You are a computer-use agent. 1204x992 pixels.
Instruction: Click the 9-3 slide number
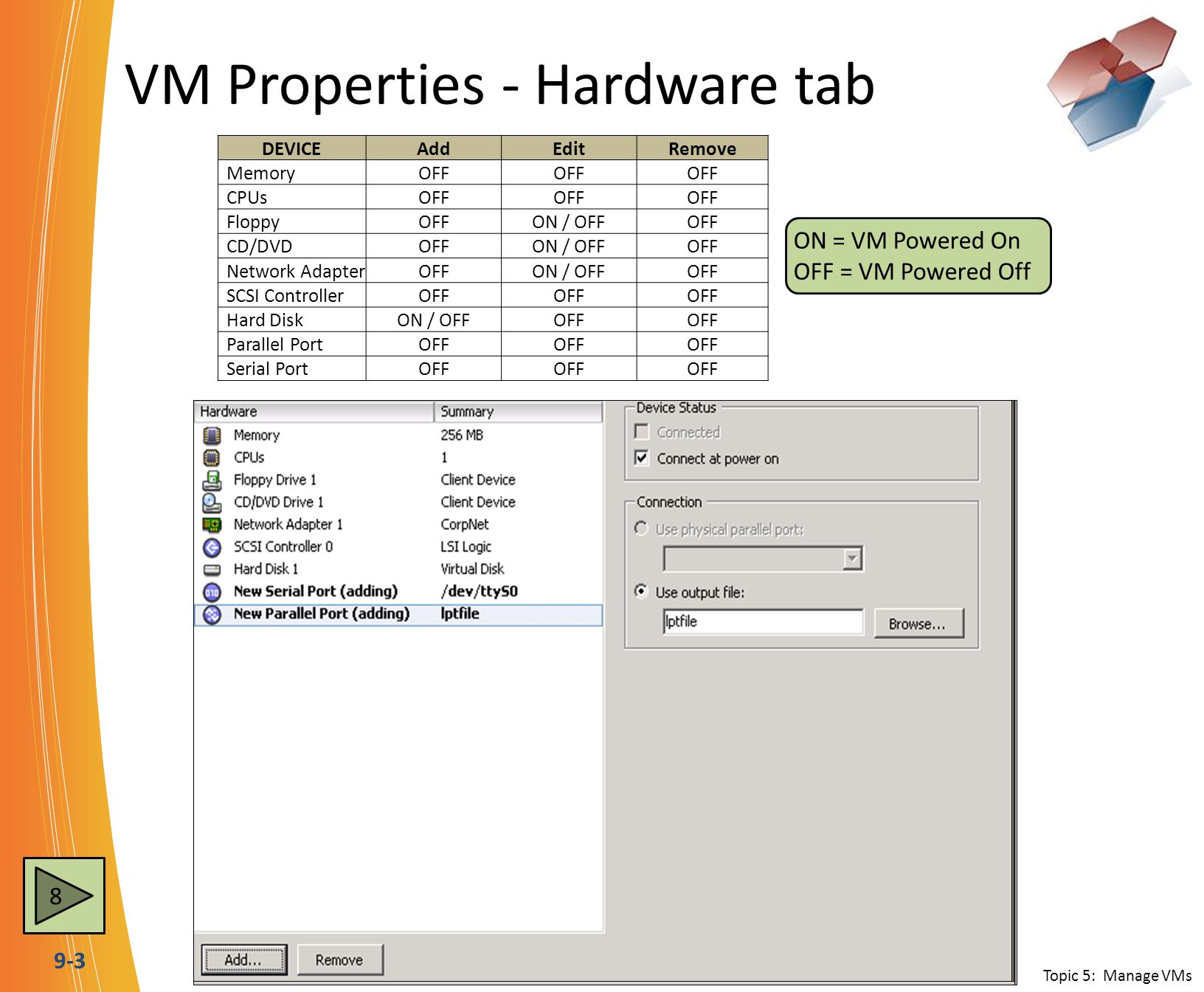pos(69,961)
